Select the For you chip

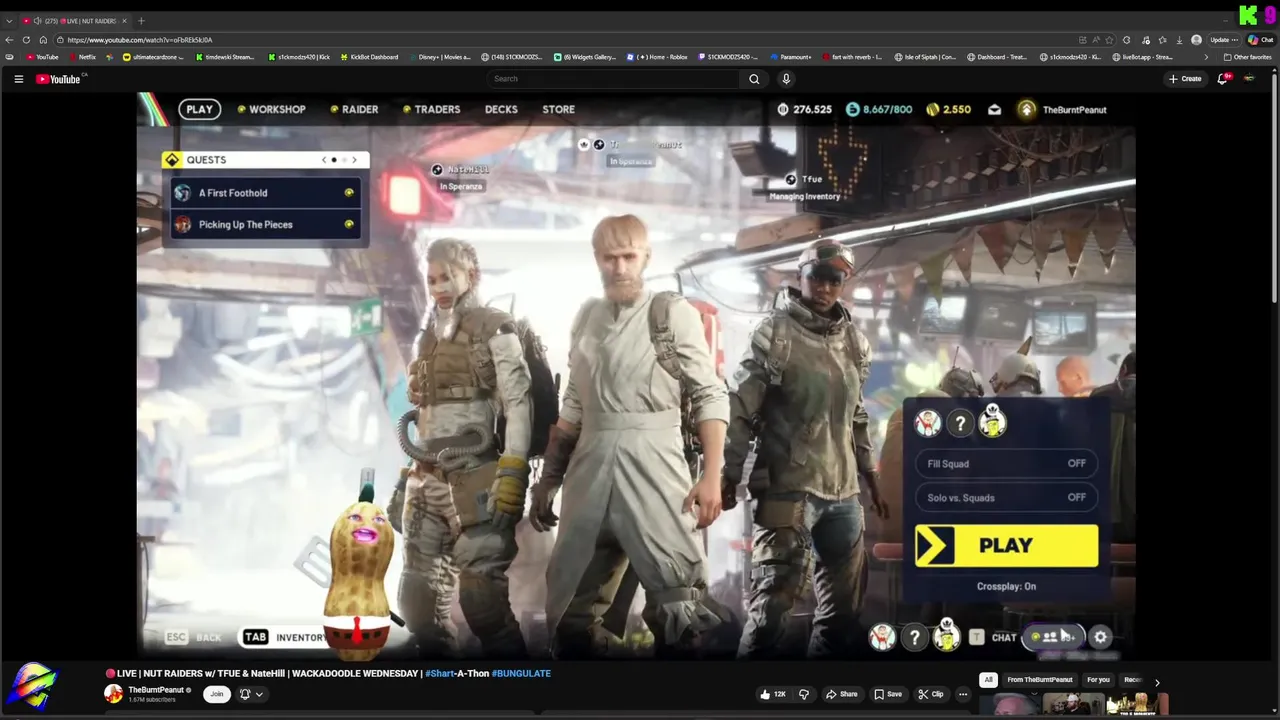tap(1098, 680)
